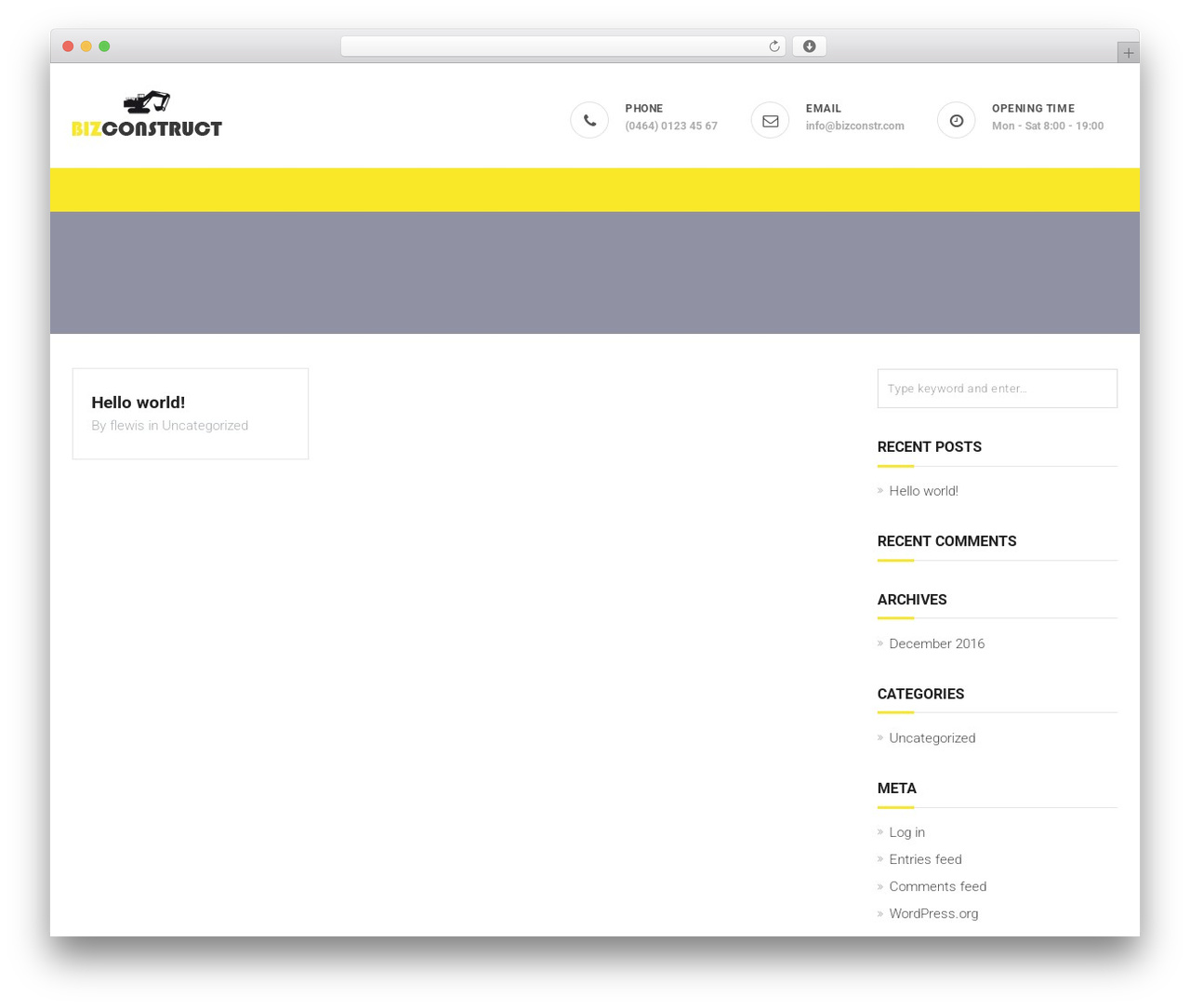Click the ARCHIVES heading
This screenshot has height=1008, width=1190.
click(x=912, y=600)
